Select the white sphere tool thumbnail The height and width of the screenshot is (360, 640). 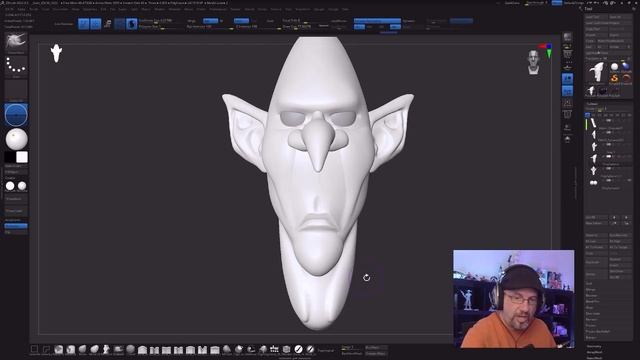tap(614, 67)
